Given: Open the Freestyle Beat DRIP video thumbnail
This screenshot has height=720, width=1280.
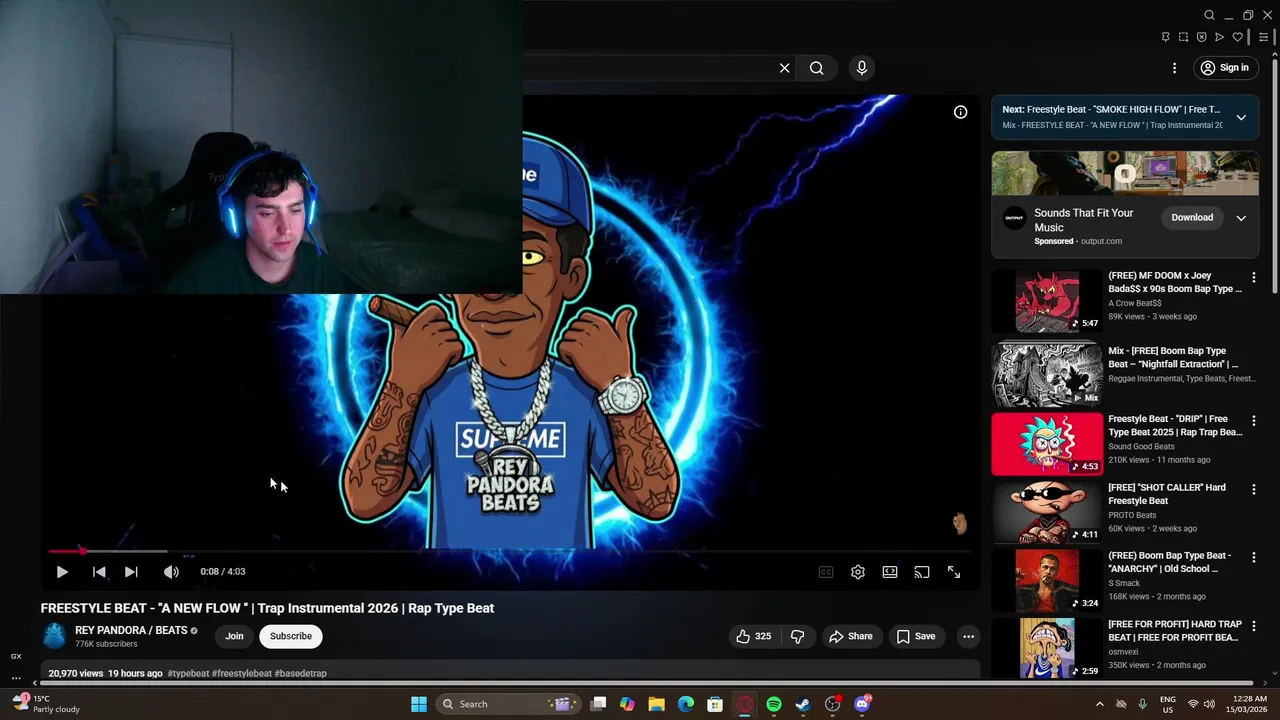Looking at the screenshot, I should point(1047,444).
